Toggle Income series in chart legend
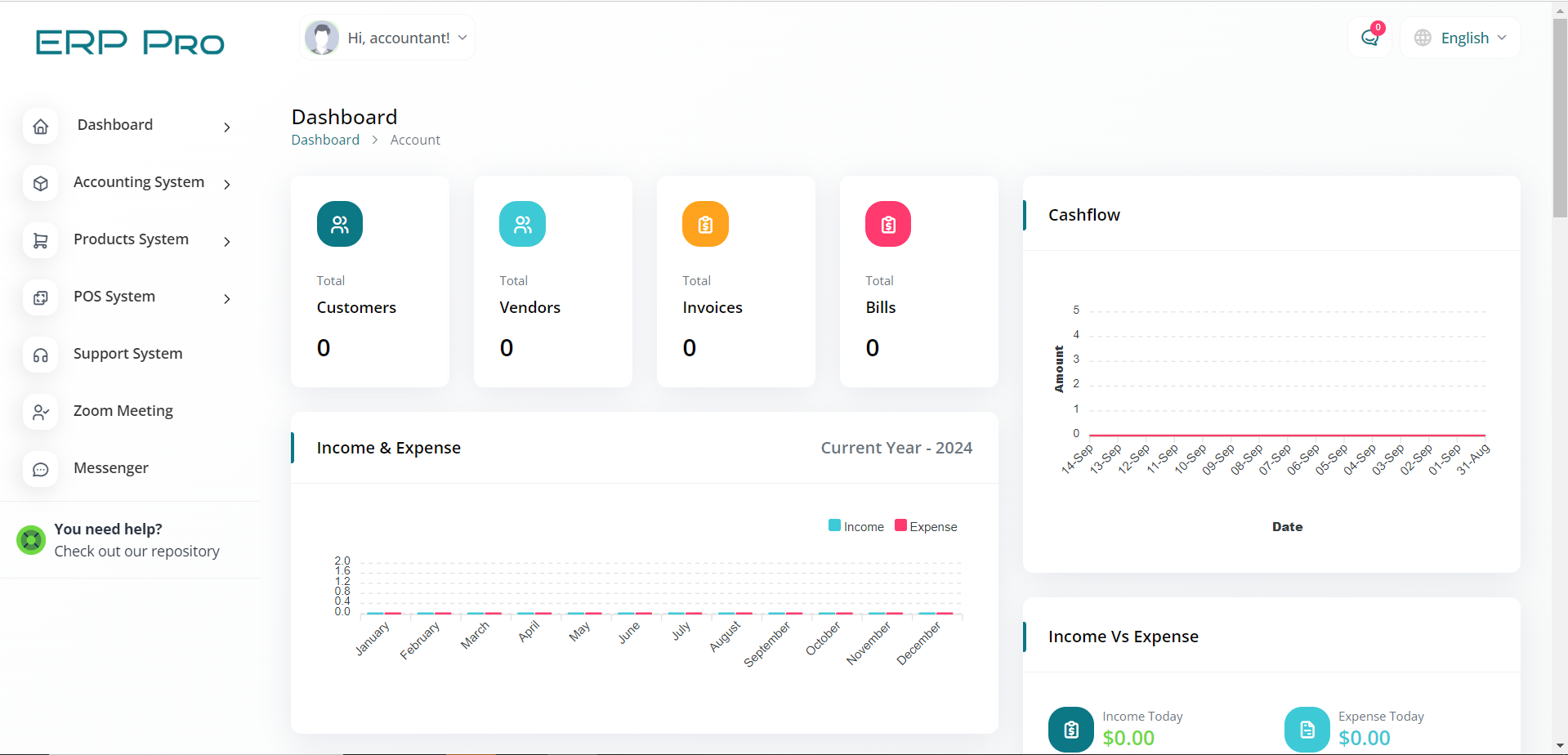Screen dimensions: 1568x755 pyautogui.click(x=856, y=526)
